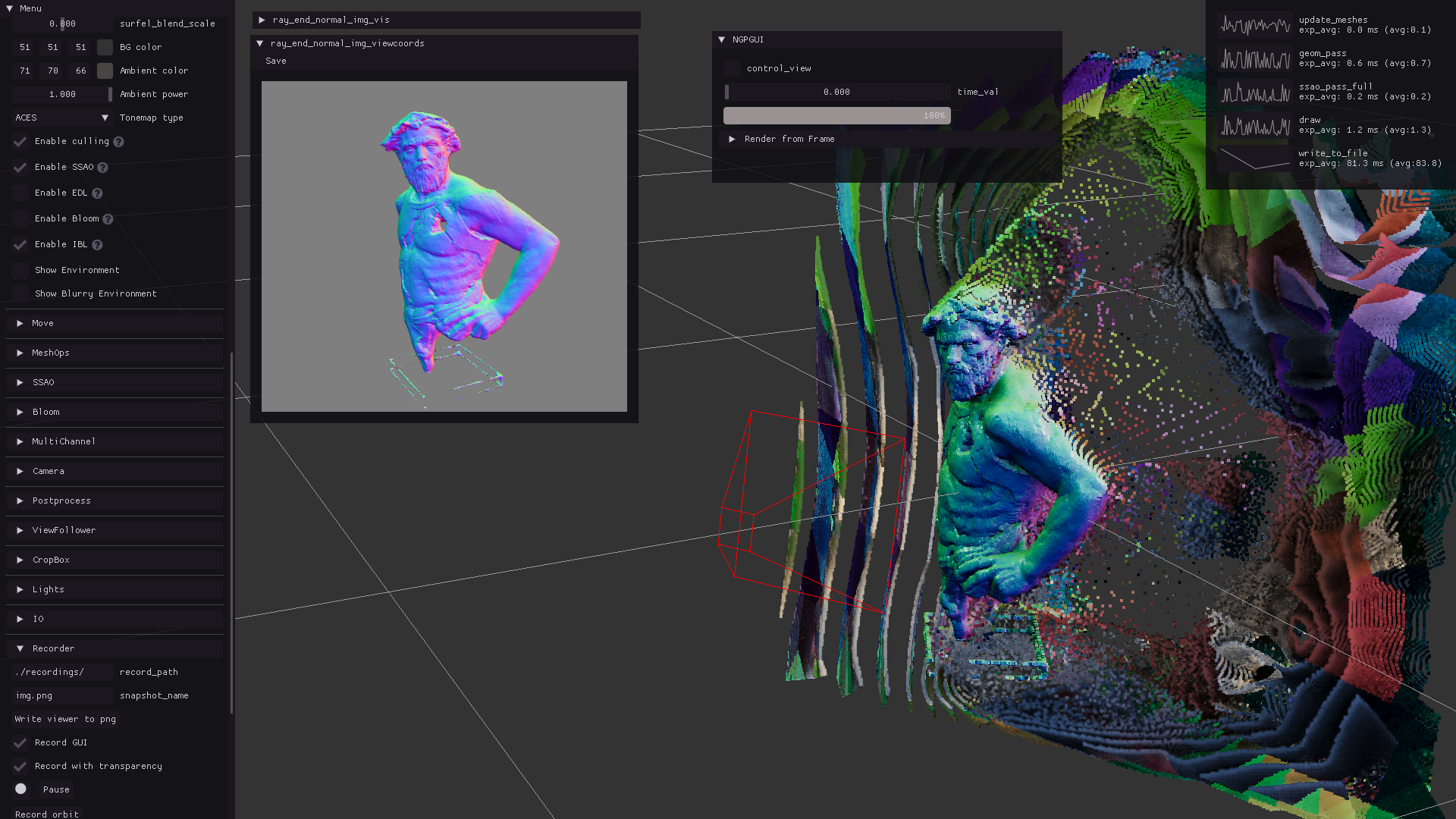Check the control_view checkbox
Screen dimensions: 1456x819
pos(733,68)
